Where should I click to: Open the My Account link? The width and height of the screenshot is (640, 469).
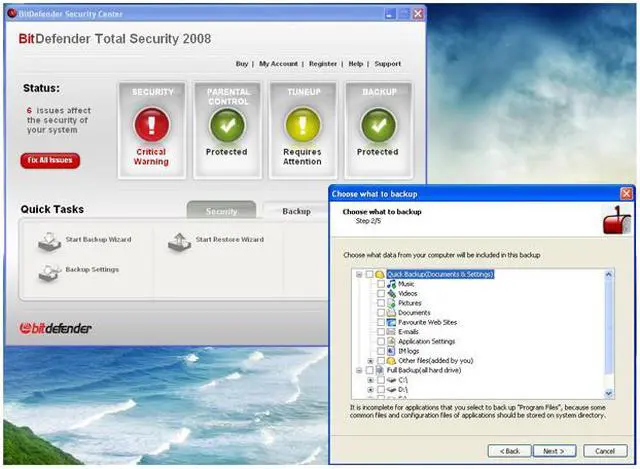coord(279,64)
